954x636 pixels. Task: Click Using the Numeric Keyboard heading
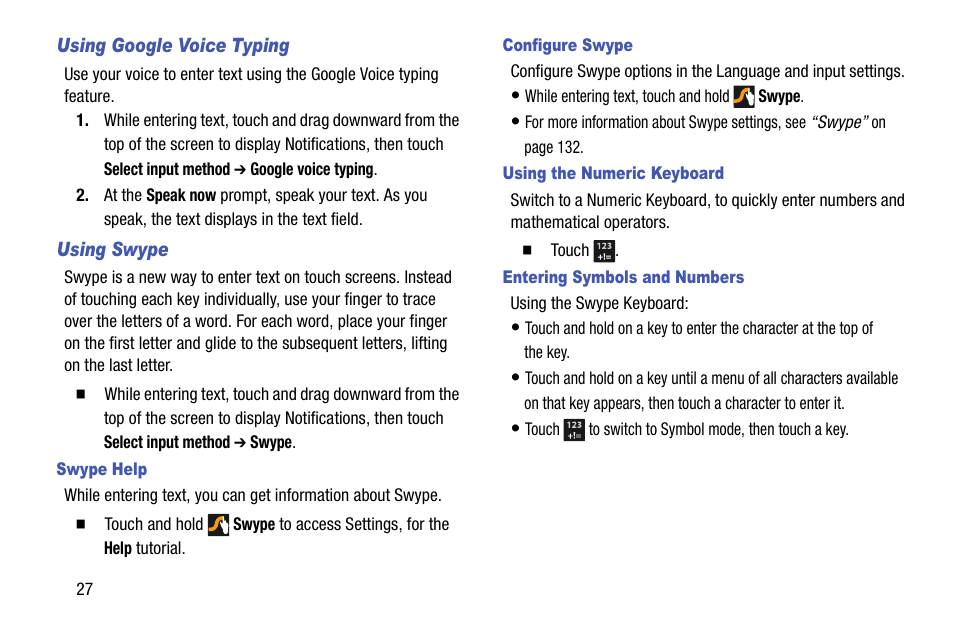612,173
